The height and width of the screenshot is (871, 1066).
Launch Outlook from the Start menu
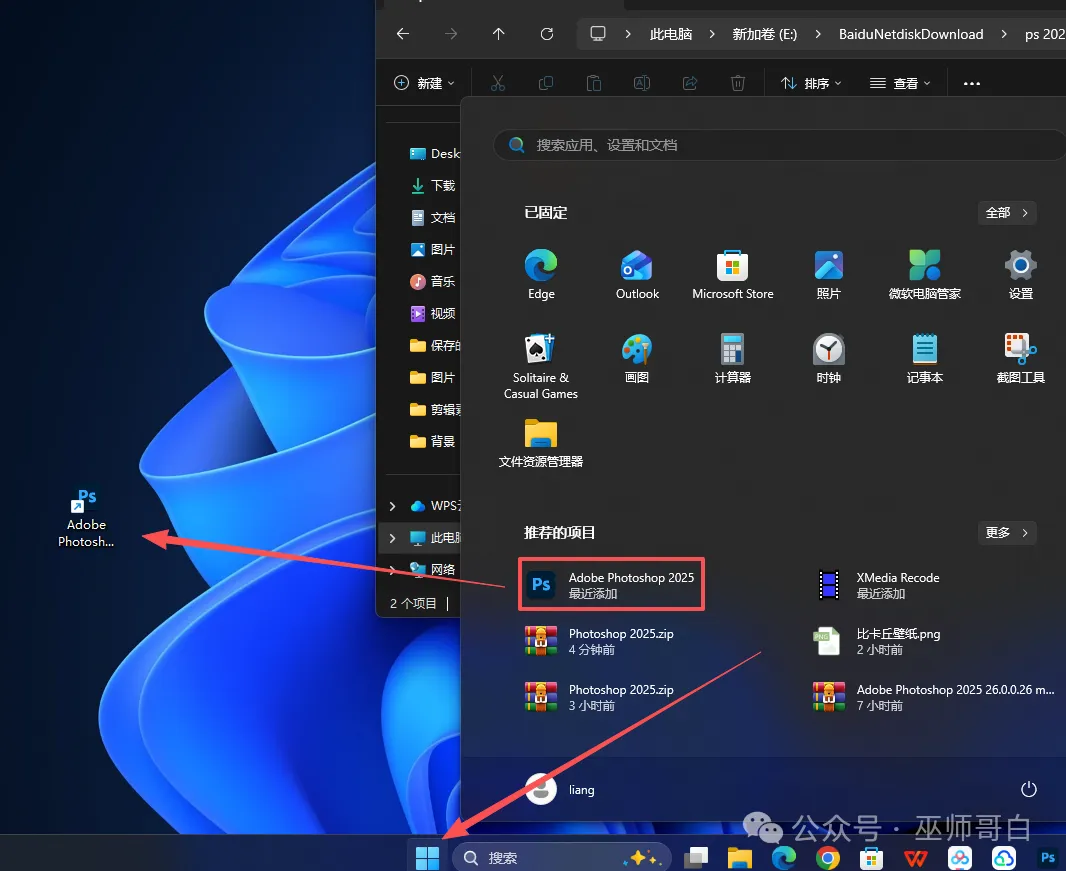[637, 275]
